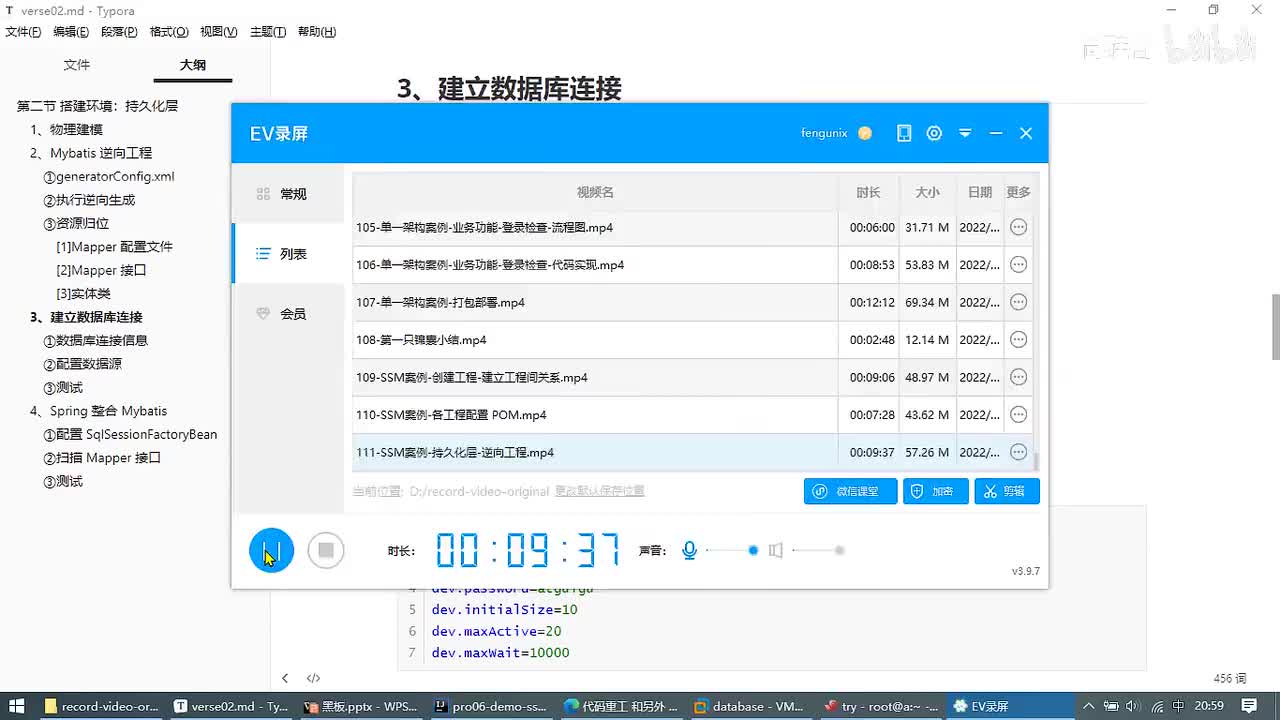Click the 更改默认保存位置 link

point(599,491)
